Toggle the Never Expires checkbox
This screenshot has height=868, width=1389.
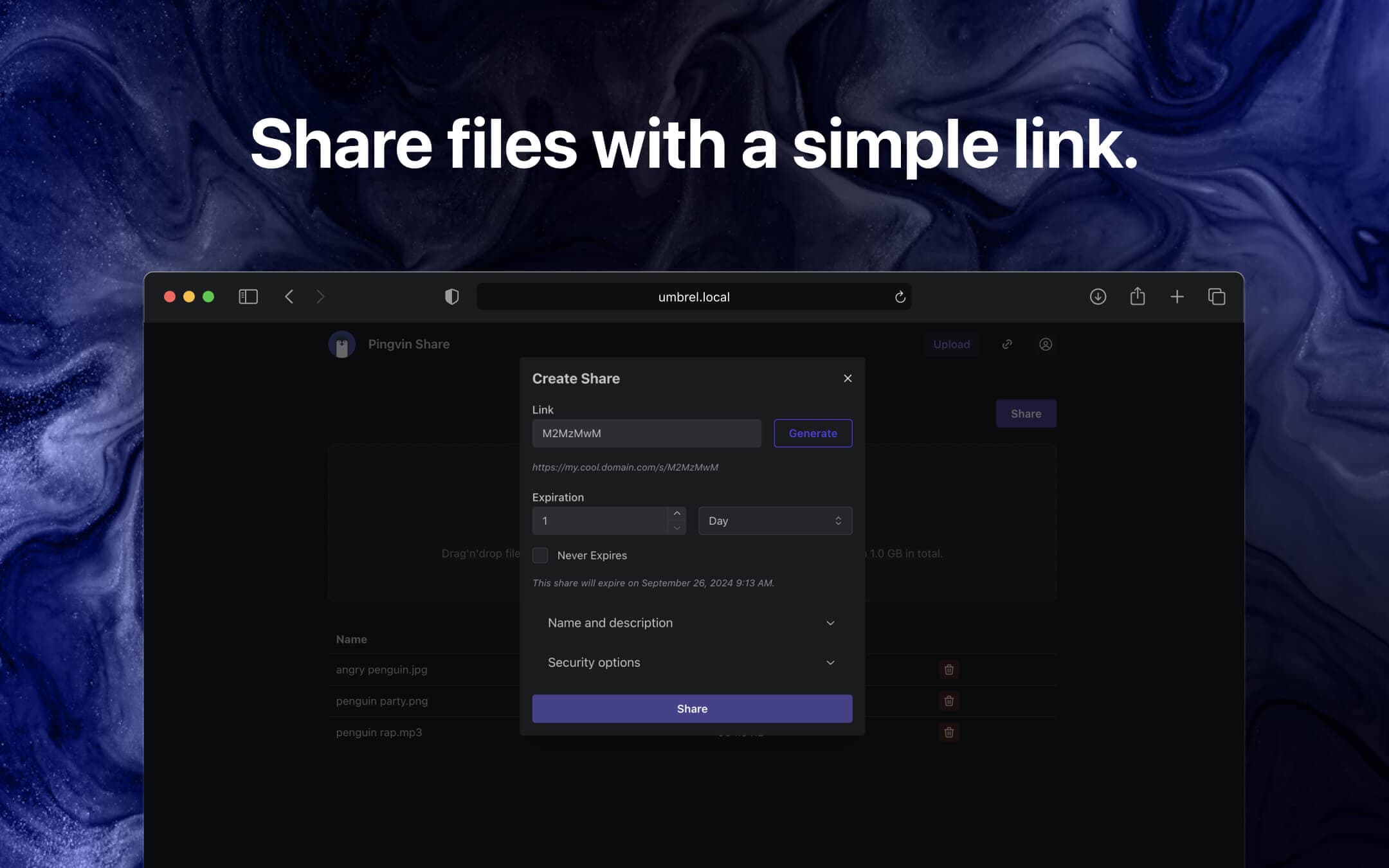click(x=539, y=555)
